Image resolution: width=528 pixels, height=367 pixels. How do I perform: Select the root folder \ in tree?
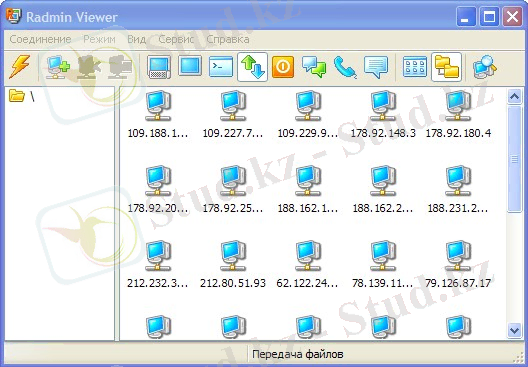pyautogui.click(x=22, y=96)
